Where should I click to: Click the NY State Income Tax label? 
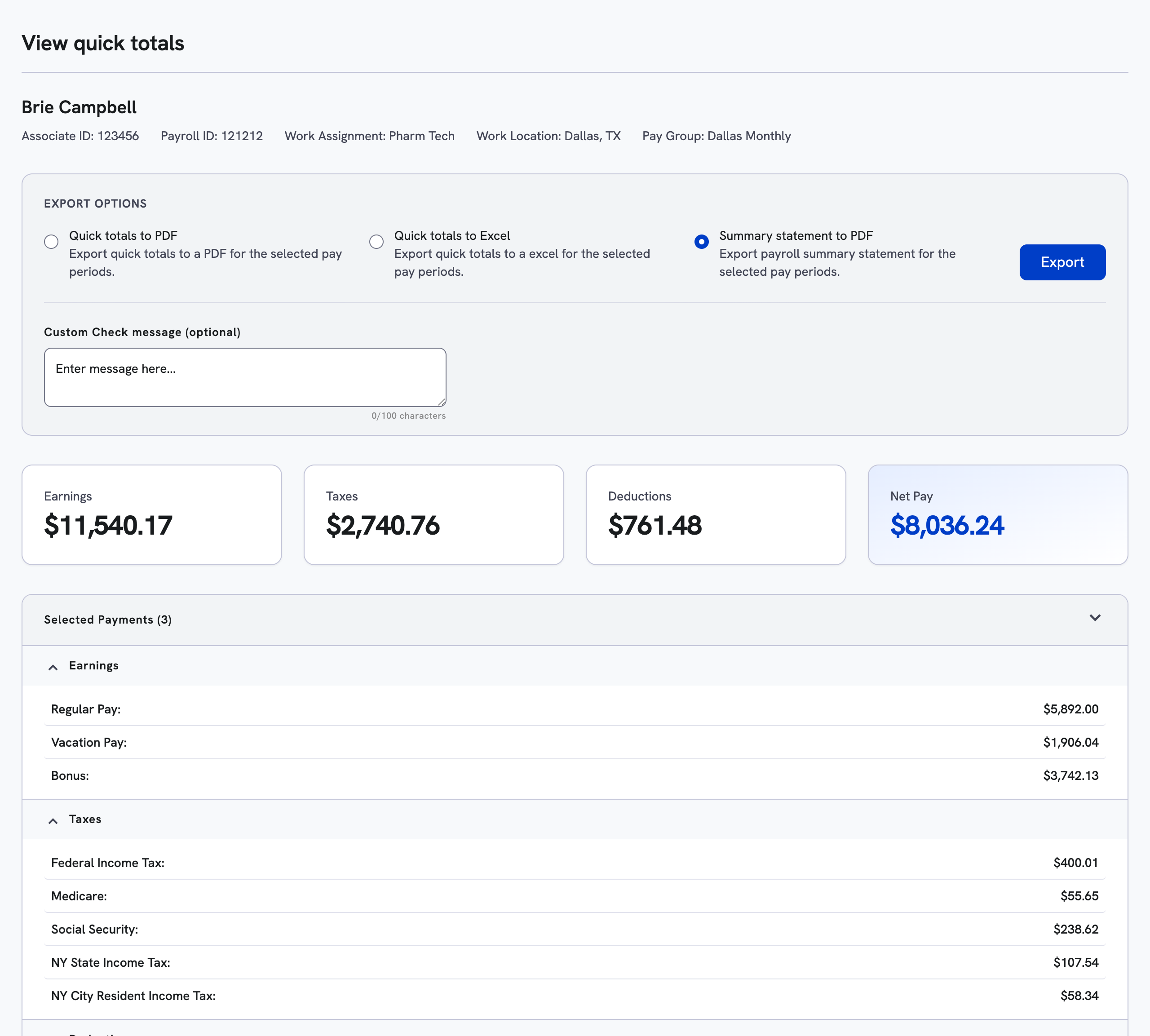pyautogui.click(x=111, y=963)
